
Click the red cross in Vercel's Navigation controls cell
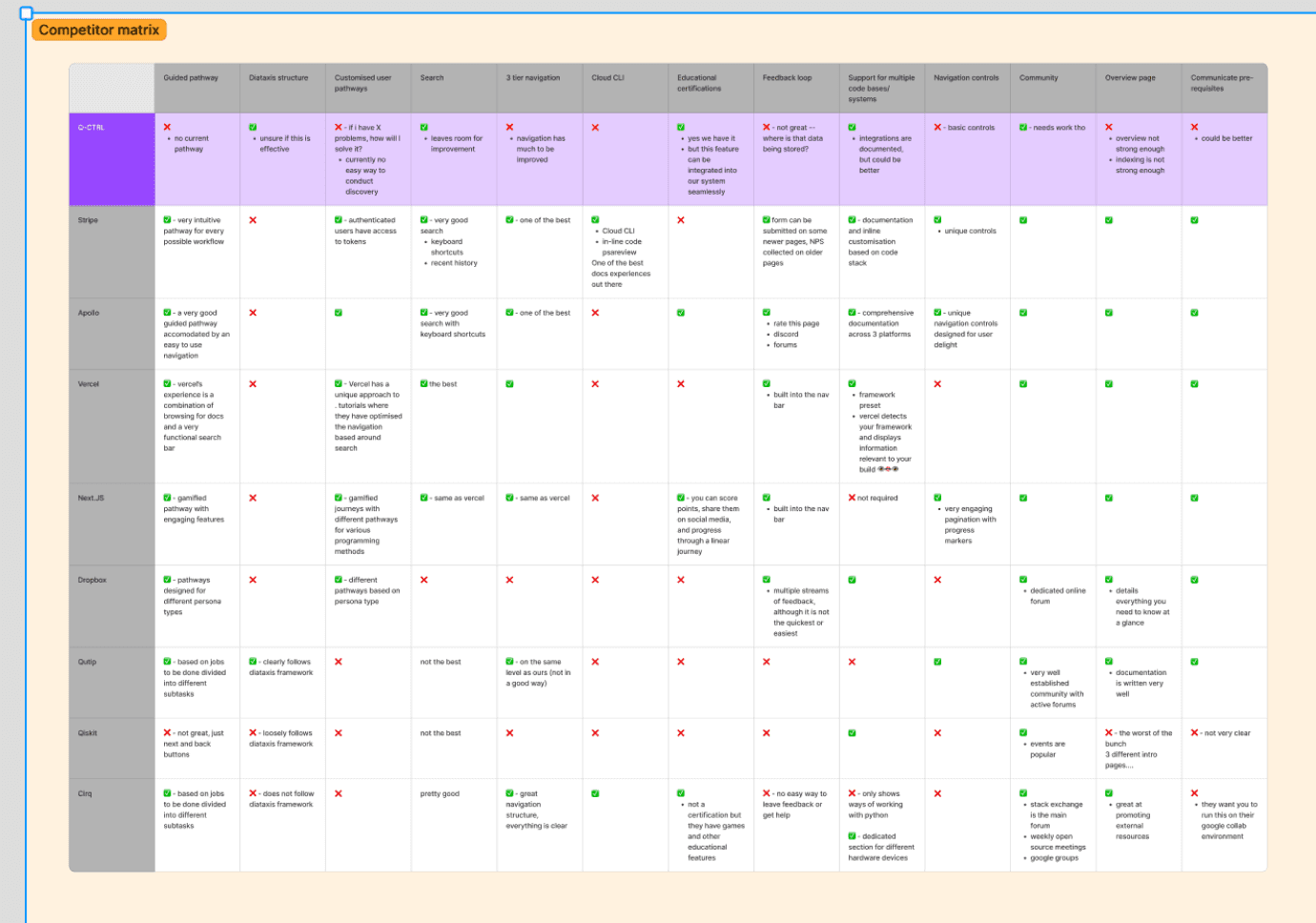tap(937, 384)
